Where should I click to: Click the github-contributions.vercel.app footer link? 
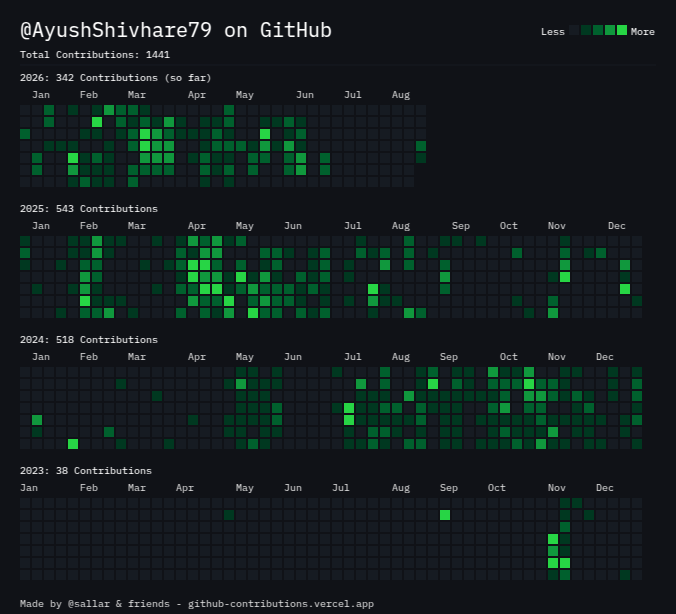[281, 604]
